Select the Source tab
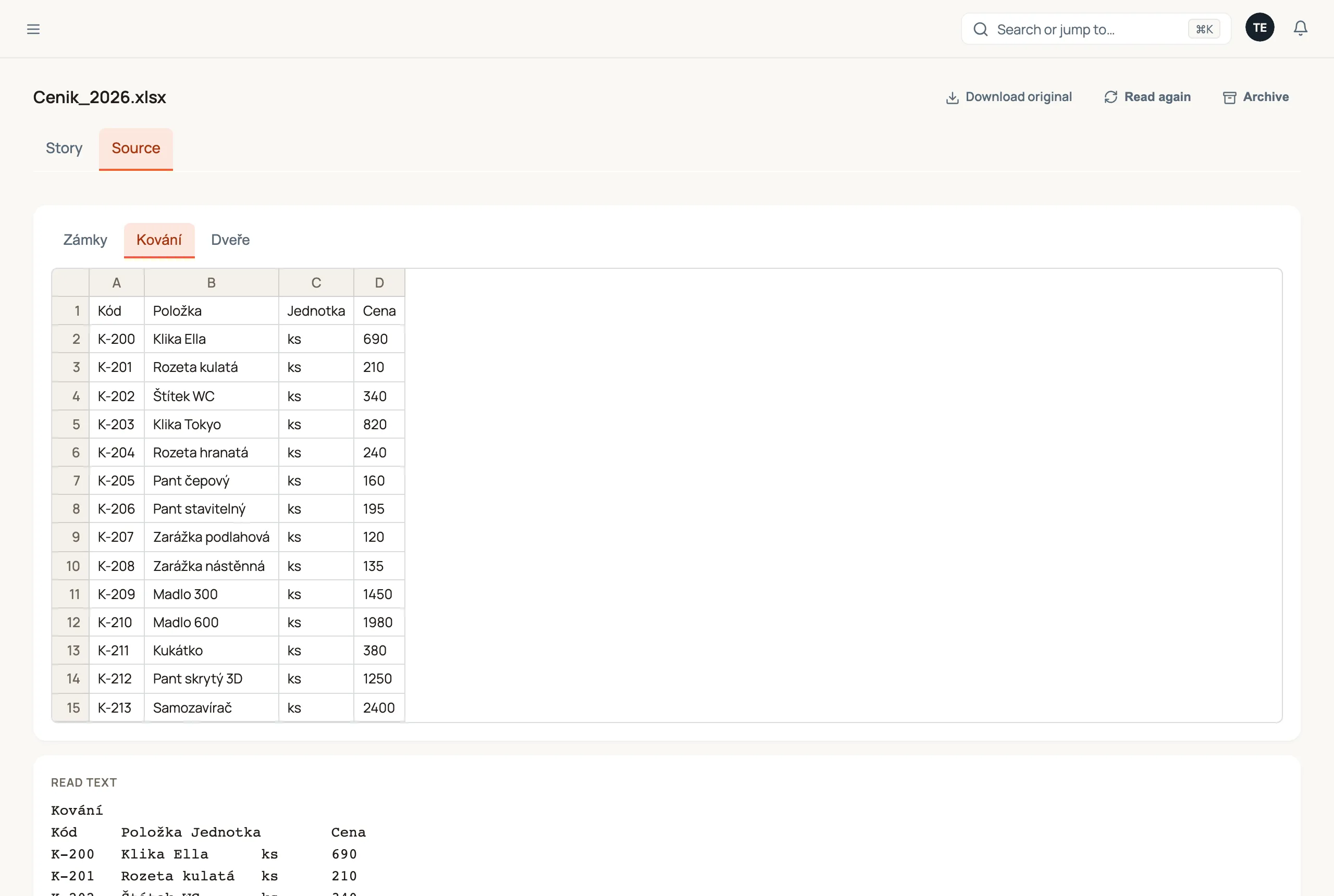This screenshot has width=1334, height=896. point(136,148)
